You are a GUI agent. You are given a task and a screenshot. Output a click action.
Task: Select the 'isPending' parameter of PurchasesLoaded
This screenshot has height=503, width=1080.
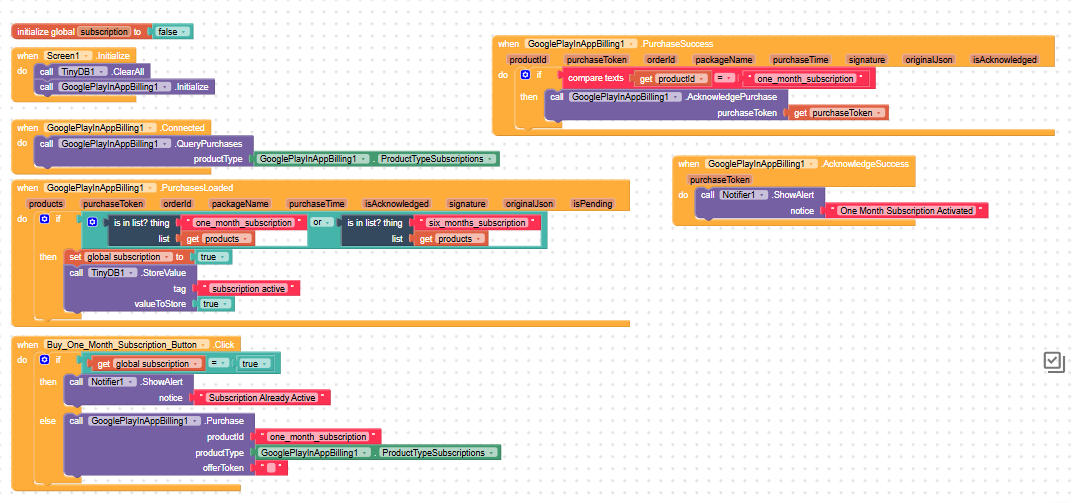[x=592, y=204]
